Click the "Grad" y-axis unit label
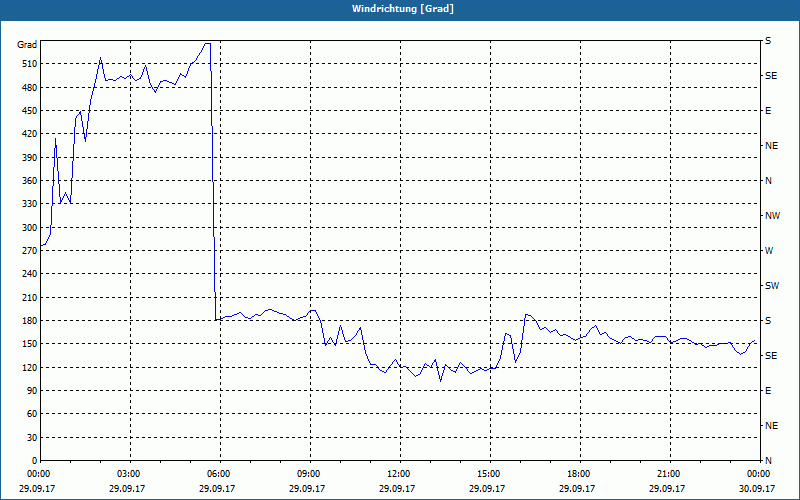Viewport: 800px width, 500px height. point(27,45)
